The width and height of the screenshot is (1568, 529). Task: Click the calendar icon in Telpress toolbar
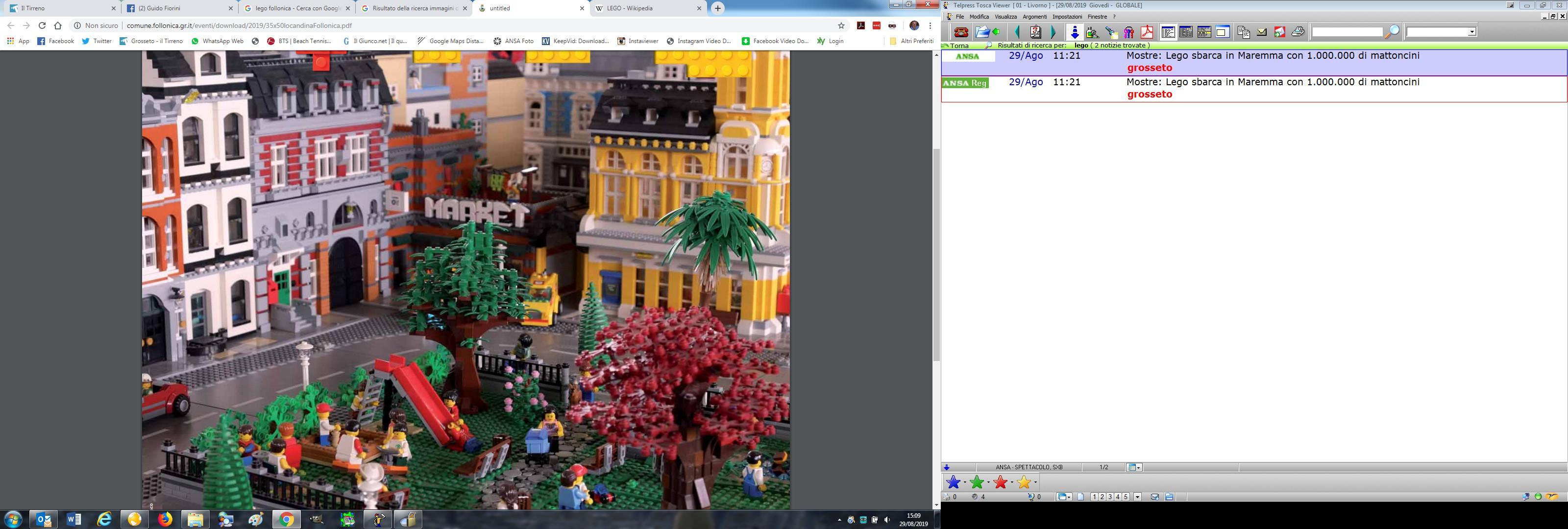1035,32
